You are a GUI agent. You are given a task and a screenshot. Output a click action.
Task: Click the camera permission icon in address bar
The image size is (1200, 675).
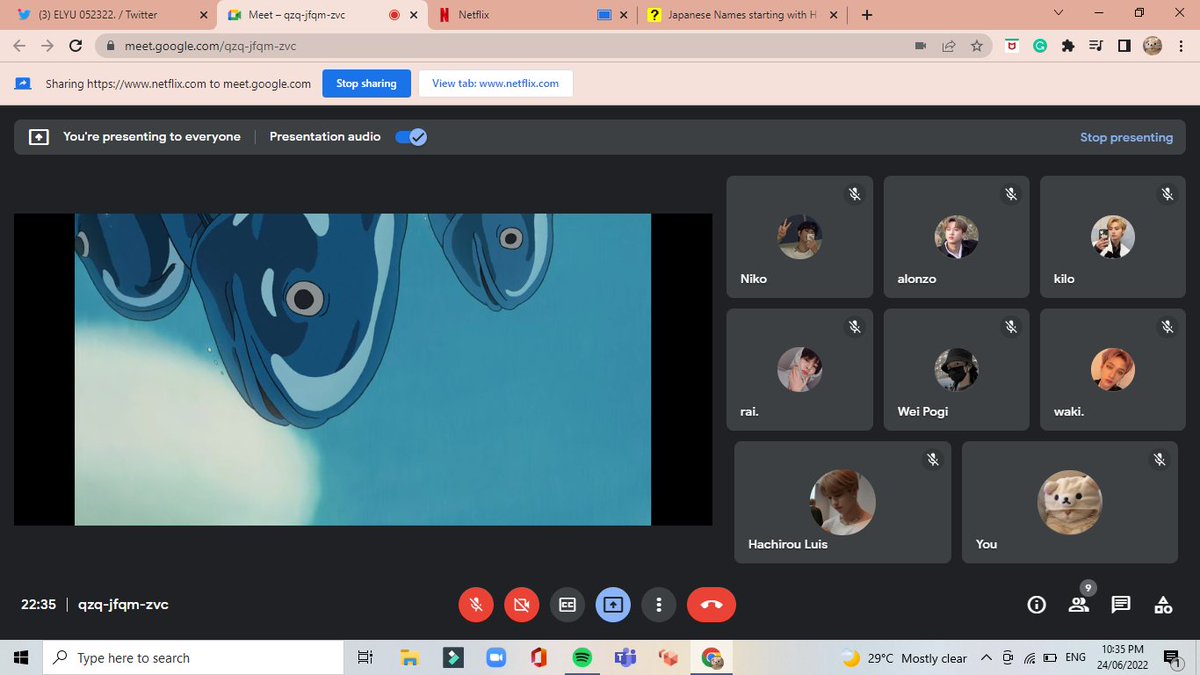[921, 46]
